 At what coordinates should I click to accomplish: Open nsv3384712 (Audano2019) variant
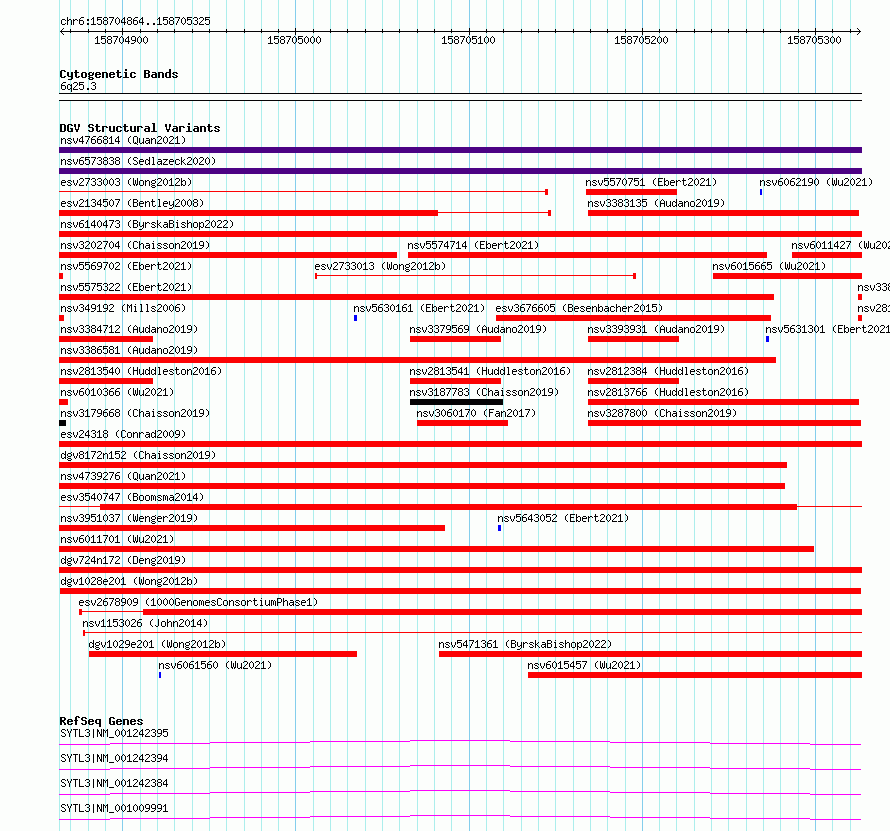click(x=106, y=339)
